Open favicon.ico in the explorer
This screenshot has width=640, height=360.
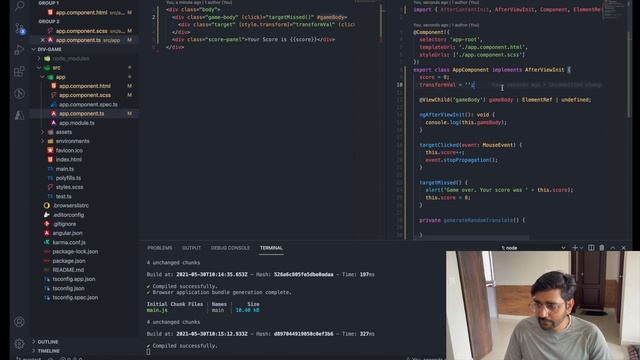click(69, 151)
